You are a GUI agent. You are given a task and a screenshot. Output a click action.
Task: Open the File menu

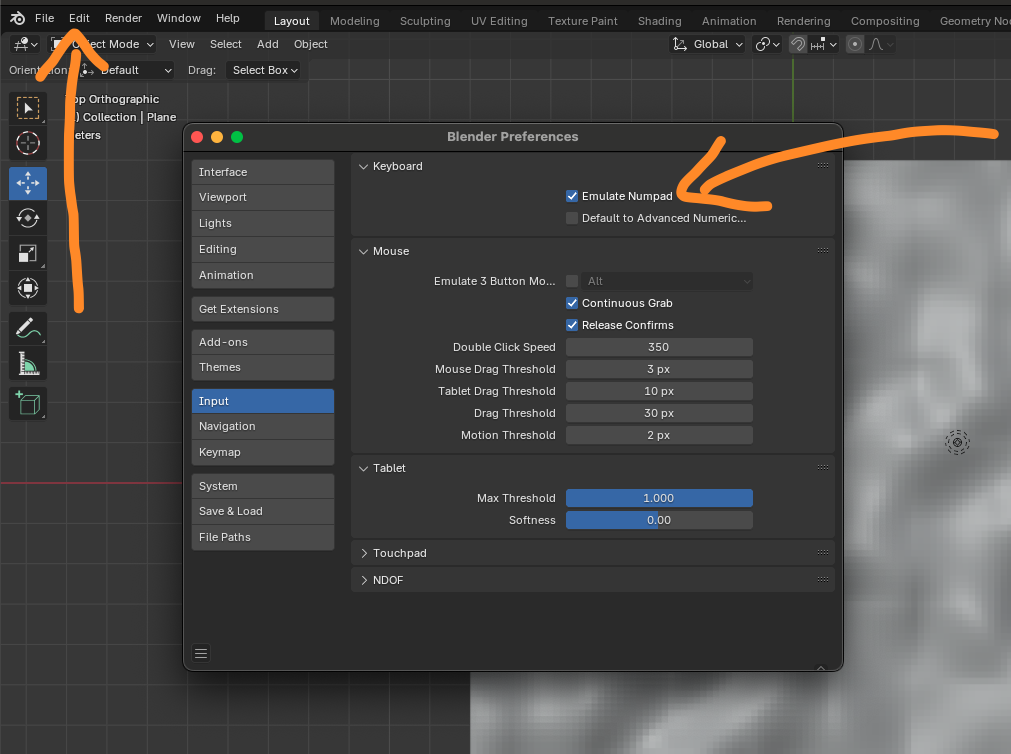point(44,18)
